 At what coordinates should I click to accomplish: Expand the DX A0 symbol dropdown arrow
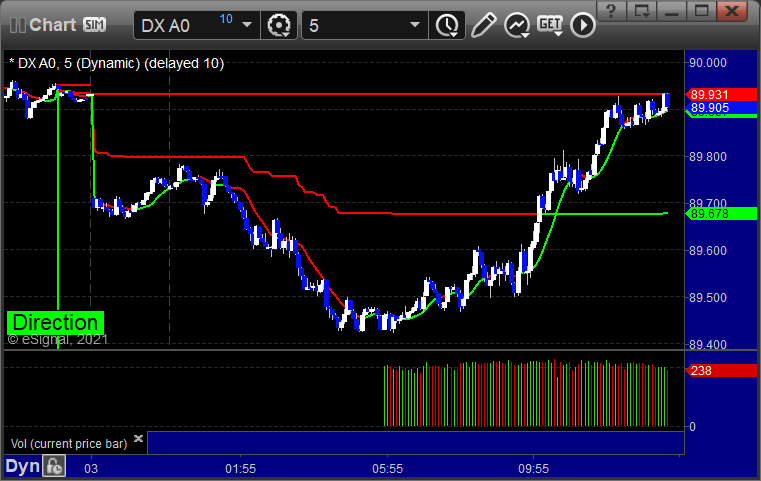[x=247, y=24]
